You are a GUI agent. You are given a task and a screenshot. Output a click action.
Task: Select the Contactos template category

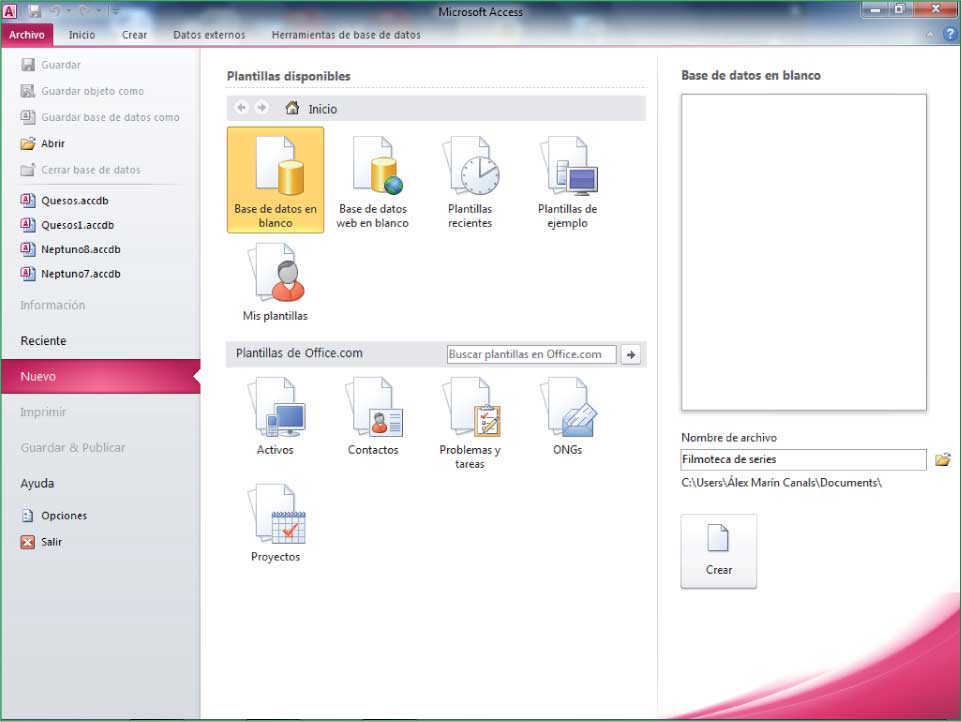[x=373, y=417]
